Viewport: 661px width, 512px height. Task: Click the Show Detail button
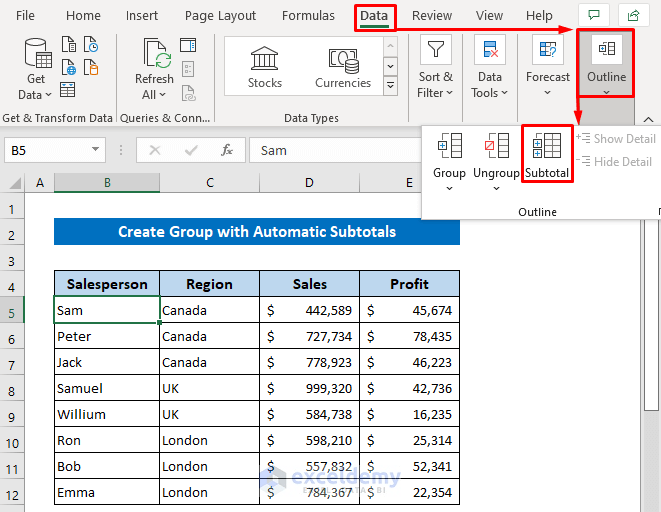pyautogui.click(x=616, y=138)
